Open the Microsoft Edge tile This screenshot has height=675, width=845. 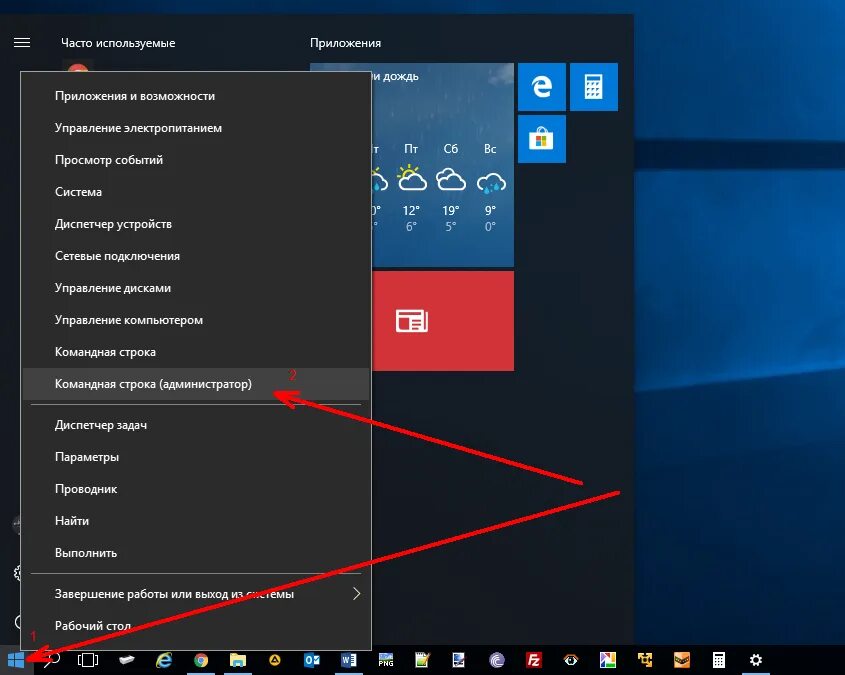542,87
